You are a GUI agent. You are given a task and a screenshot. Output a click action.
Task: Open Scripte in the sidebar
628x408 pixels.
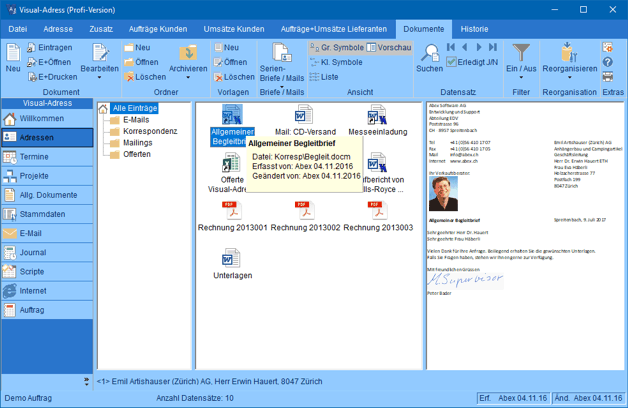tap(47, 271)
